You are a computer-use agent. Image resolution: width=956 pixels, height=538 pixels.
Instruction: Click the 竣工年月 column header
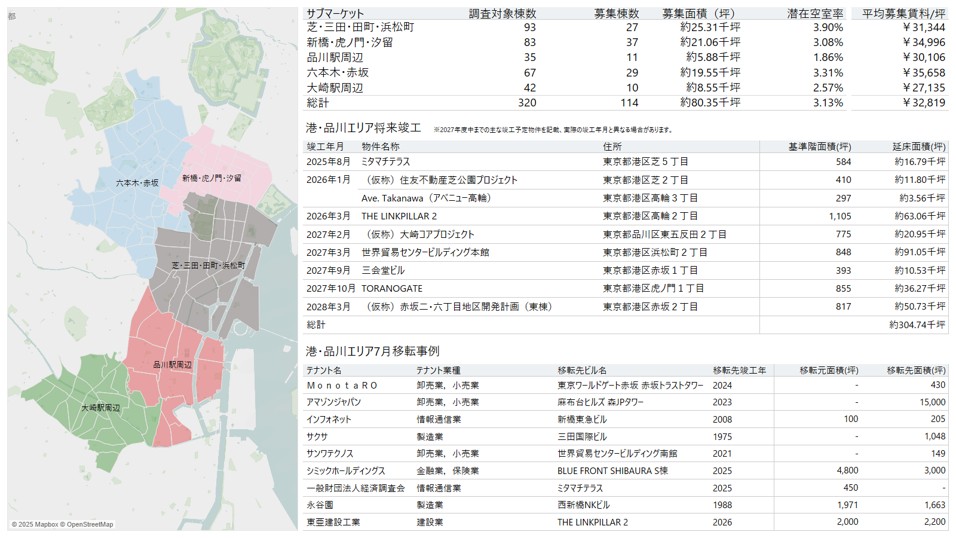pyautogui.click(x=325, y=147)
